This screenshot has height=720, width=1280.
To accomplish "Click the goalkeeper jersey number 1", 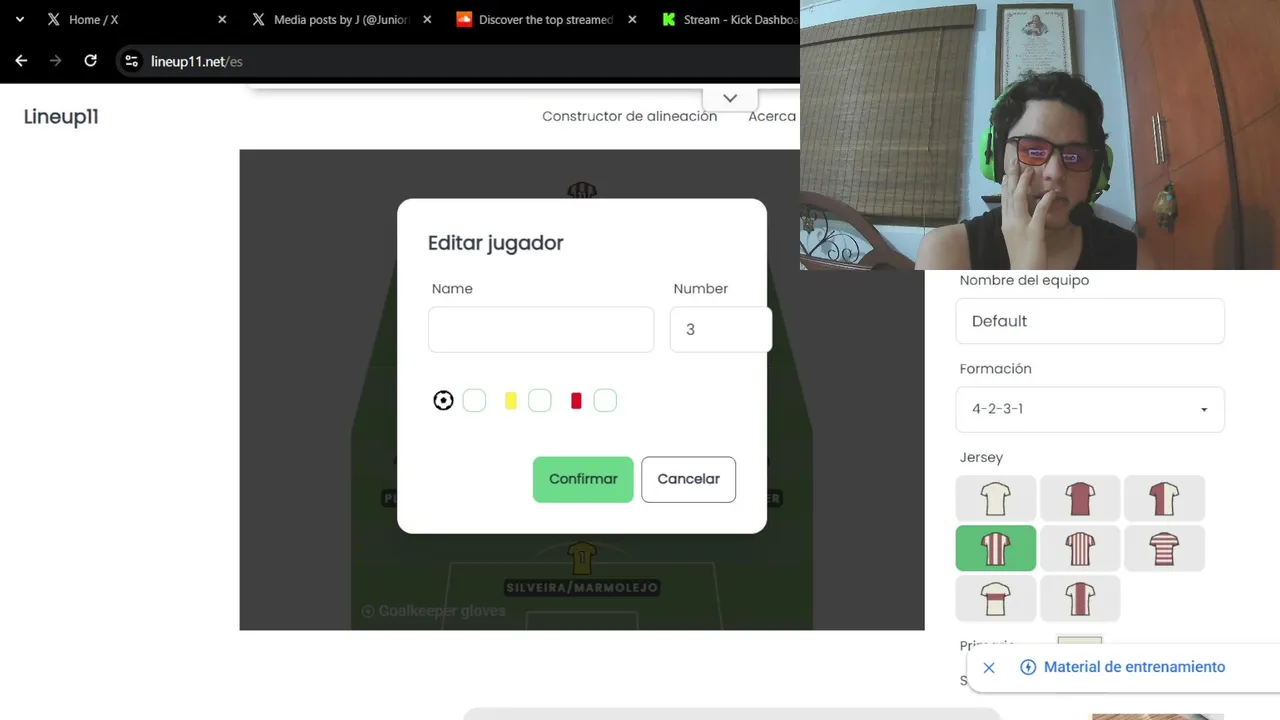I will pos(582,558).
